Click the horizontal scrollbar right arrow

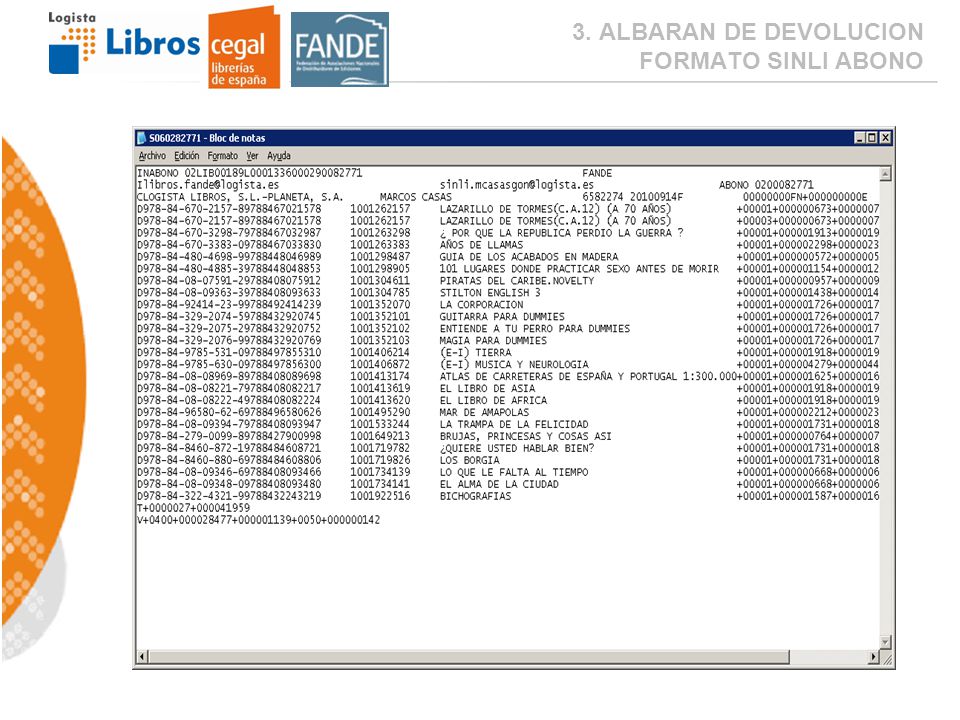coord(873,657)
